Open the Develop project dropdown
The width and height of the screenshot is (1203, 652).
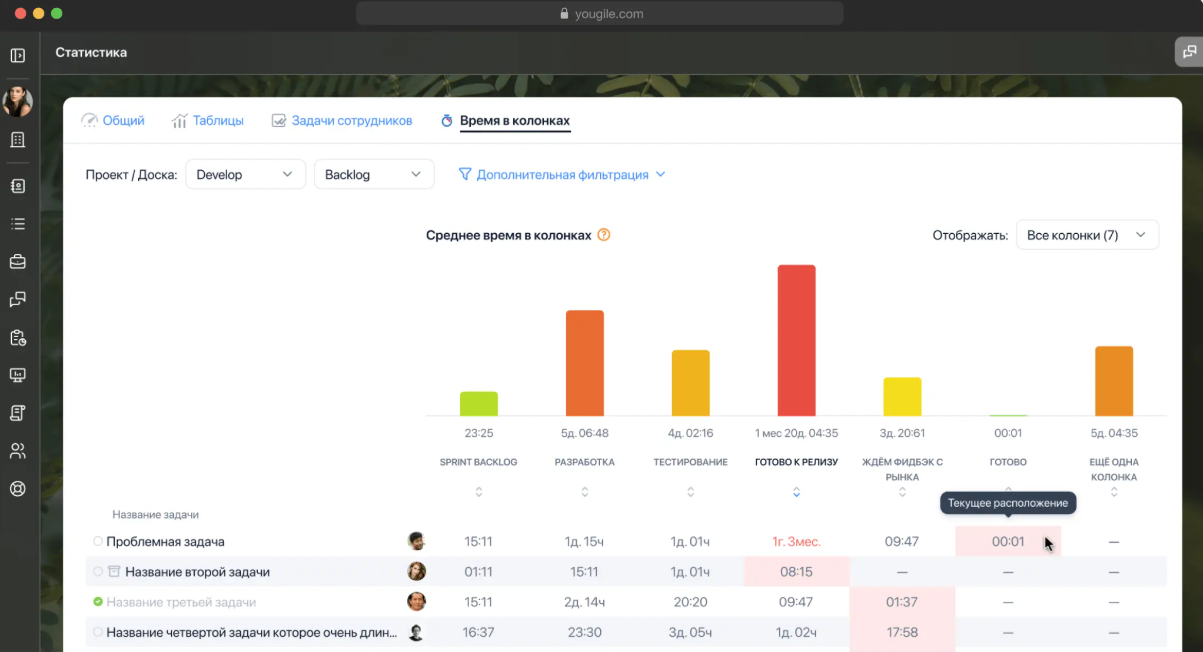pos(245,174)
